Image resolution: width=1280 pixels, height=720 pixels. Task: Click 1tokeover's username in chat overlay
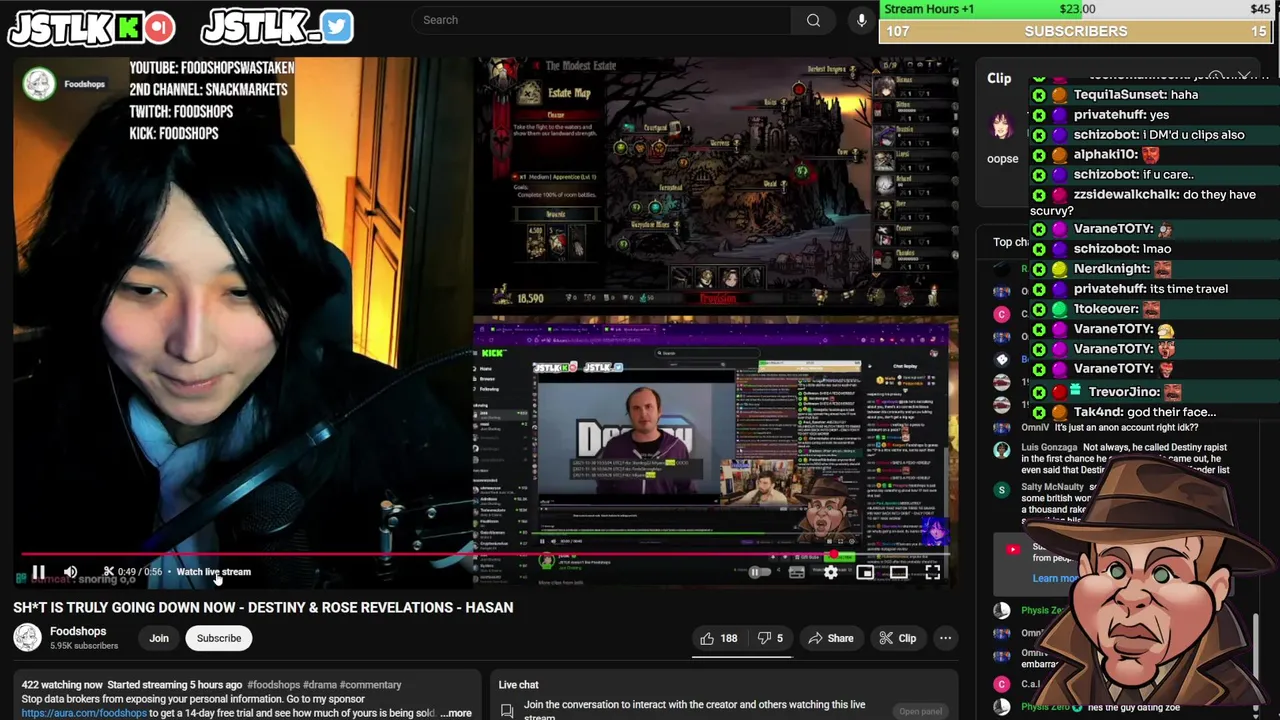(1106, 309)
